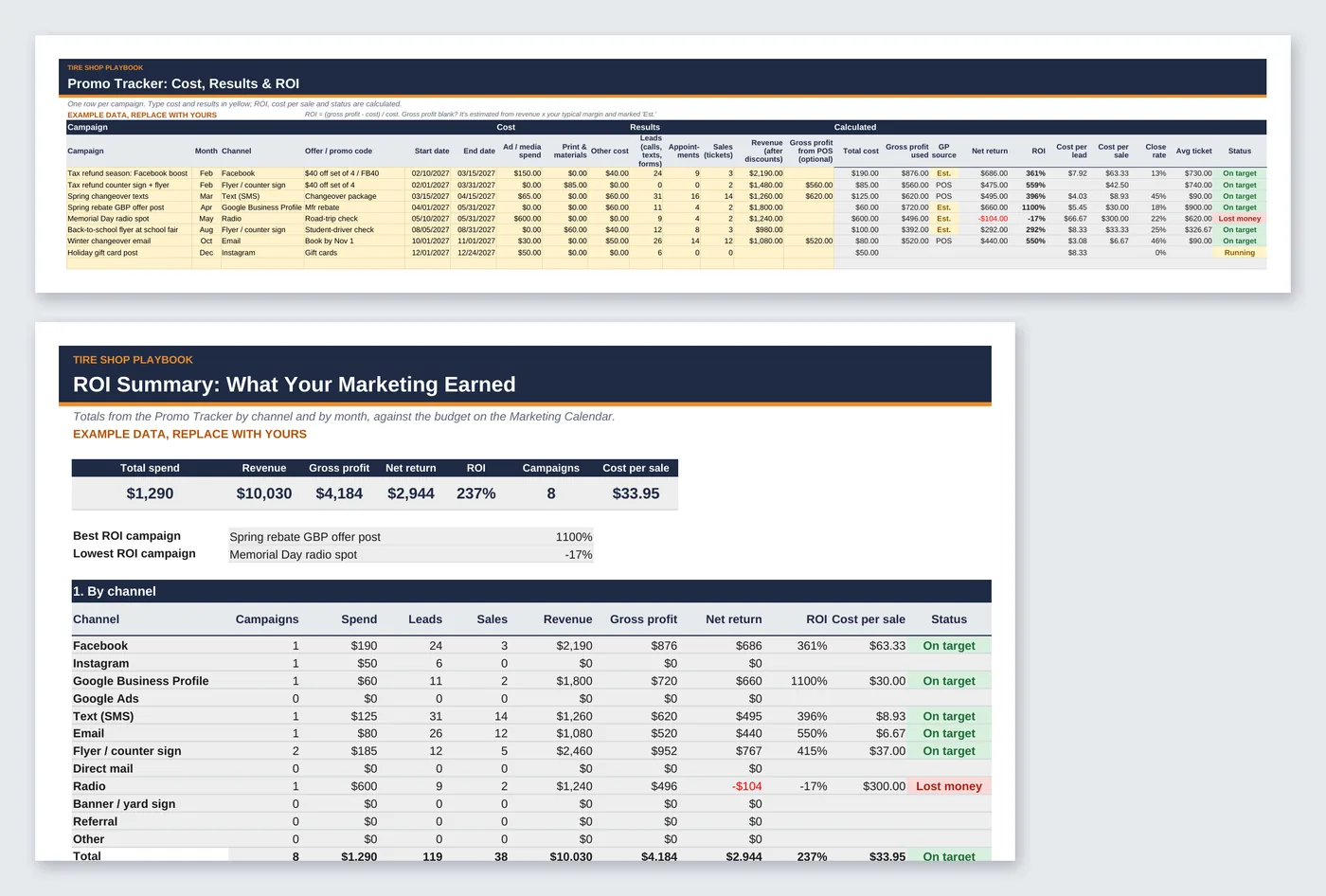Select the "Leads" header in the By channel table

[x=425, y=619]
